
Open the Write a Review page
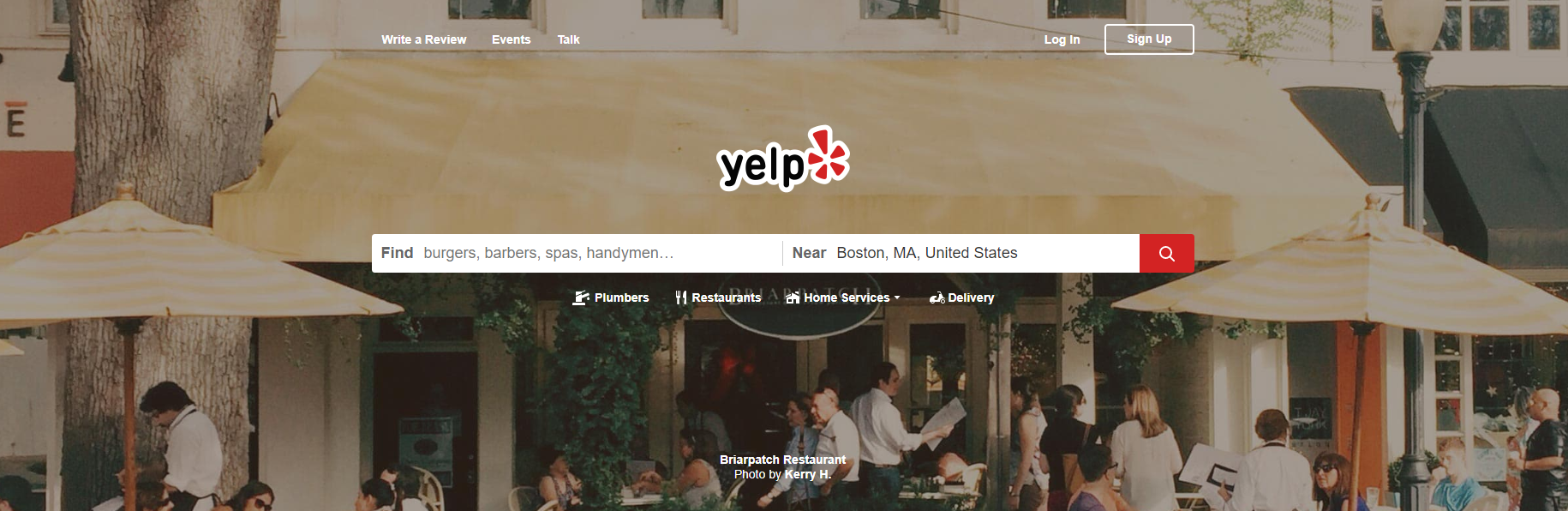point(424,39)
